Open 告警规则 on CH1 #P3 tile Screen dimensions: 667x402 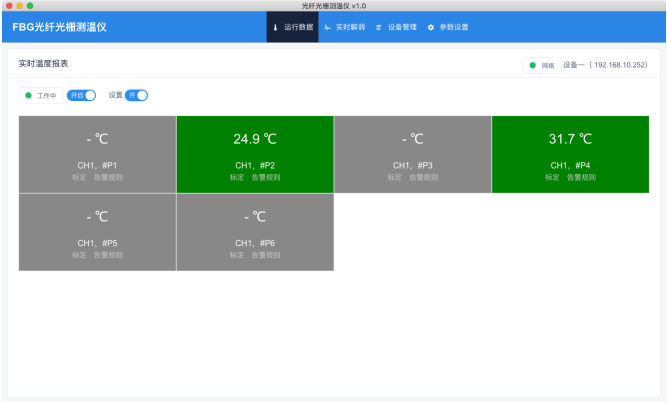pyautogui.click(x=423, y=177)
